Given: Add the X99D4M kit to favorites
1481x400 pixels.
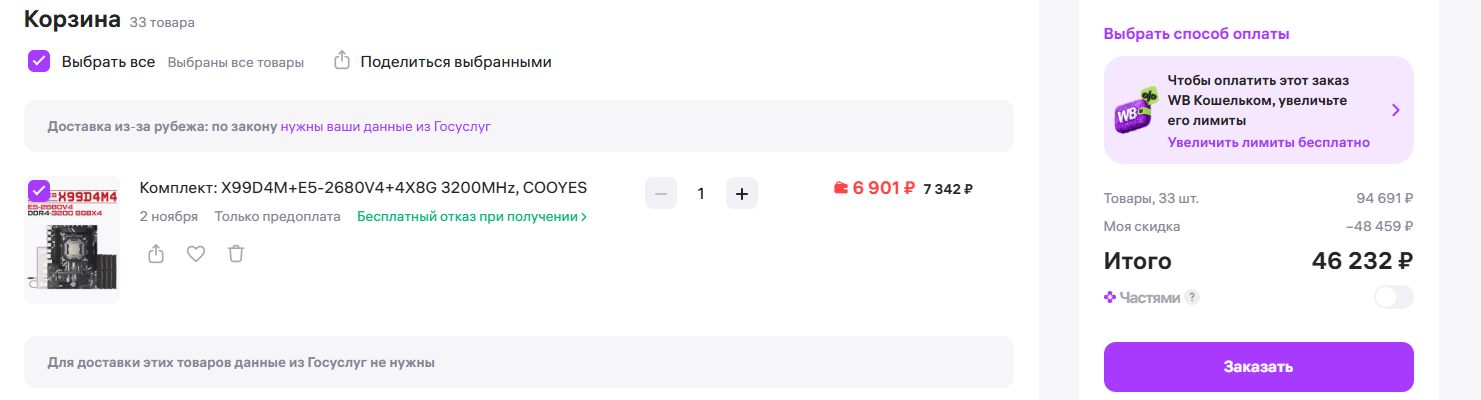Looking at the screenshot, I should (x=196, y=254).
